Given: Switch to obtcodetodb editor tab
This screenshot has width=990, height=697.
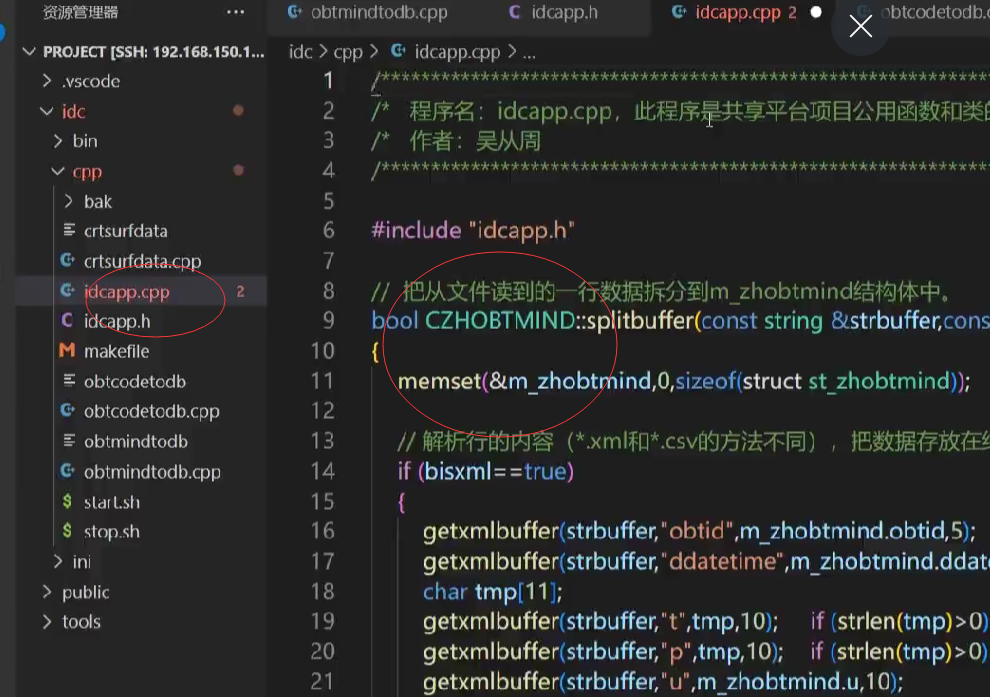Looking at the screenshot, I should coord(934,12).
